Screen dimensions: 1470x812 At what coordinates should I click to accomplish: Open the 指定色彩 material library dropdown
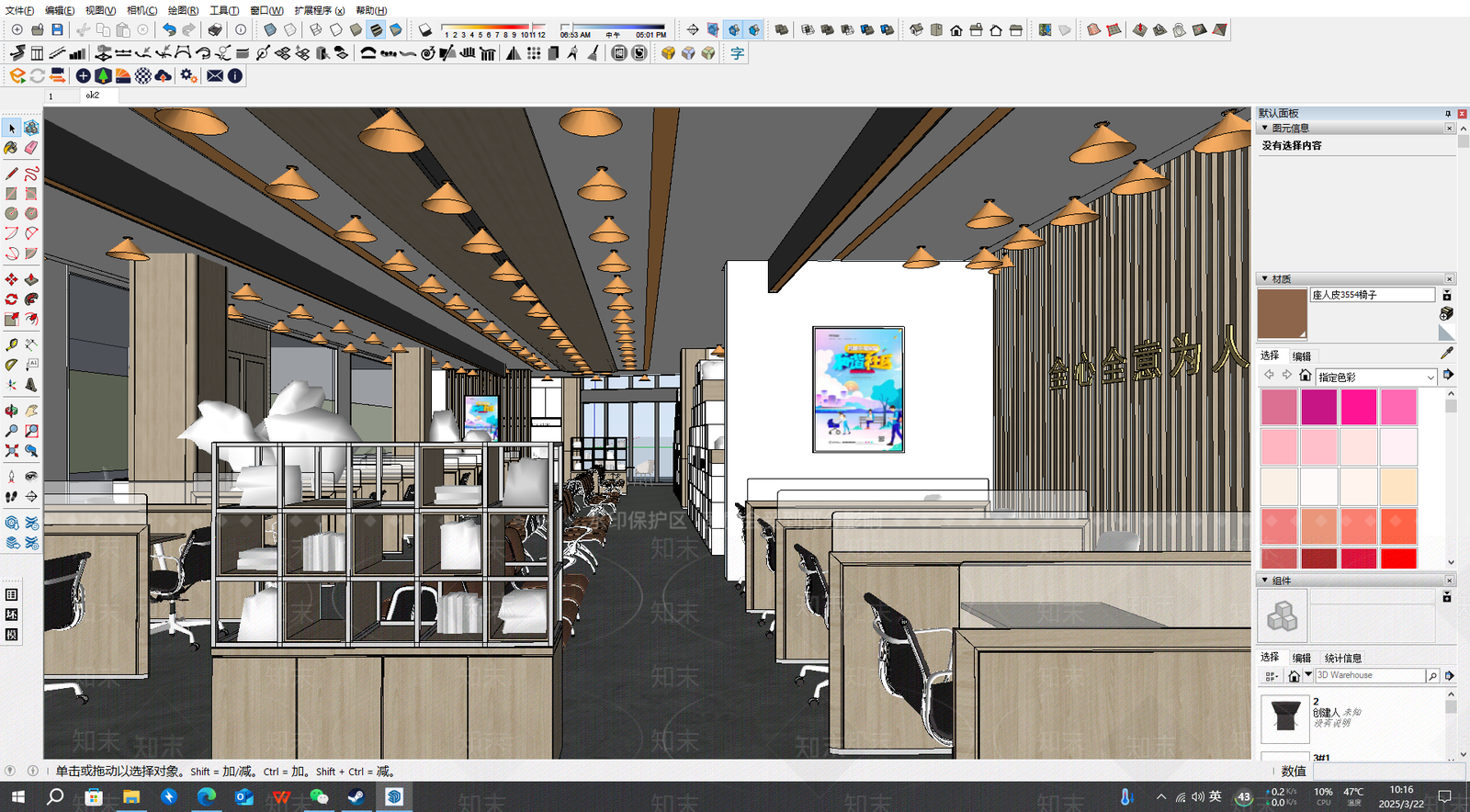coord(1376,377)
